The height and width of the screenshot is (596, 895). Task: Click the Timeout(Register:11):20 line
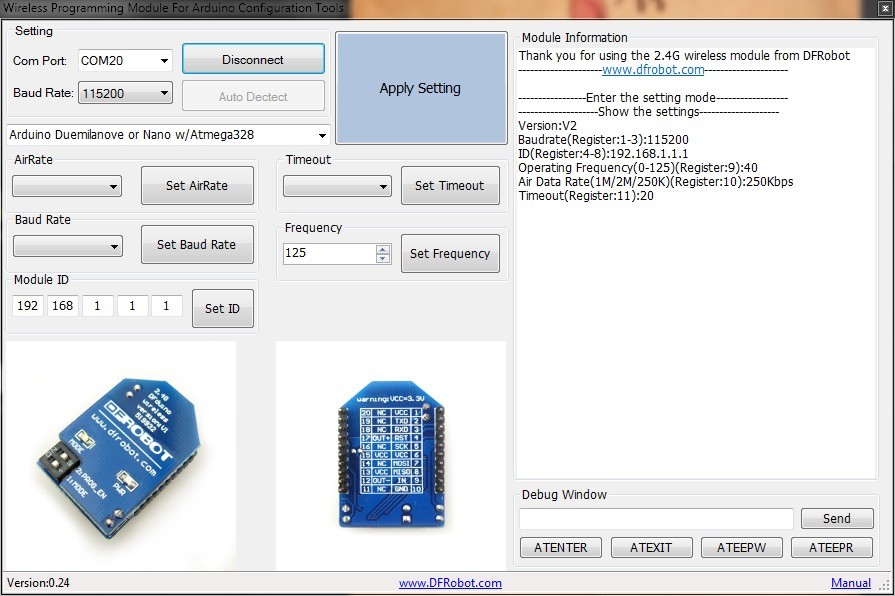(x=586, y=196)
